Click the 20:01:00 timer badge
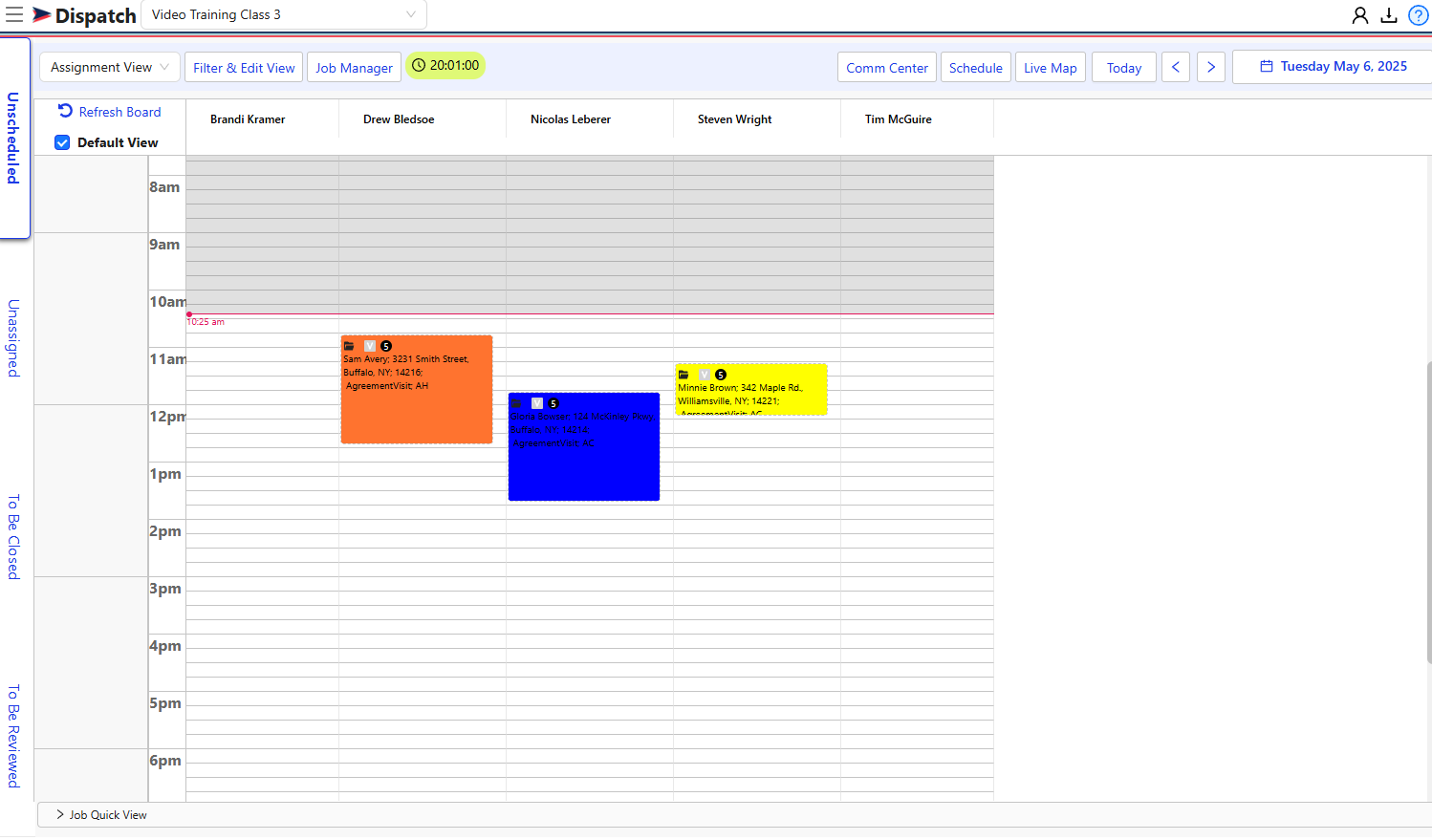Viewport: 1432px width, 840px height. (445, 66)
